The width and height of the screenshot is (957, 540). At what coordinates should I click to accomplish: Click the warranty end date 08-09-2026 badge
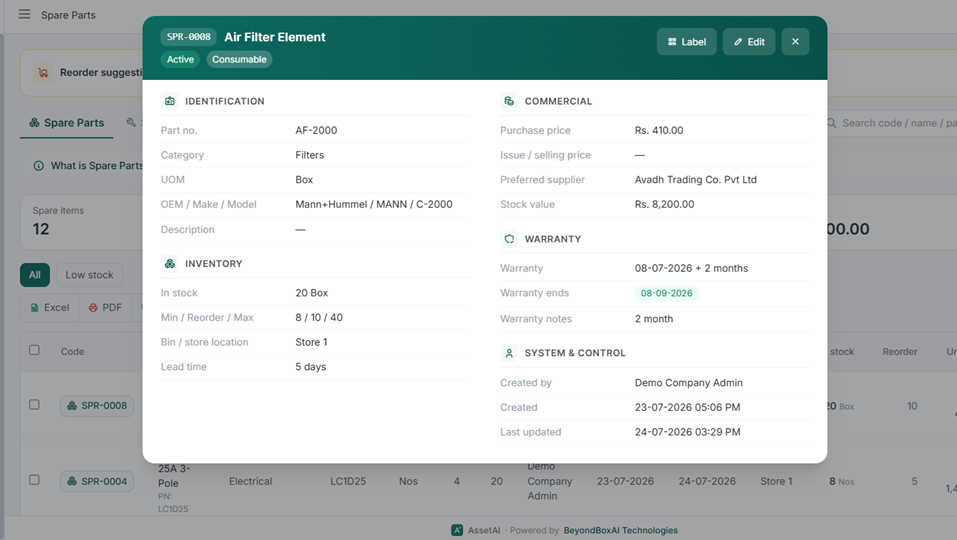click(666, 293)
